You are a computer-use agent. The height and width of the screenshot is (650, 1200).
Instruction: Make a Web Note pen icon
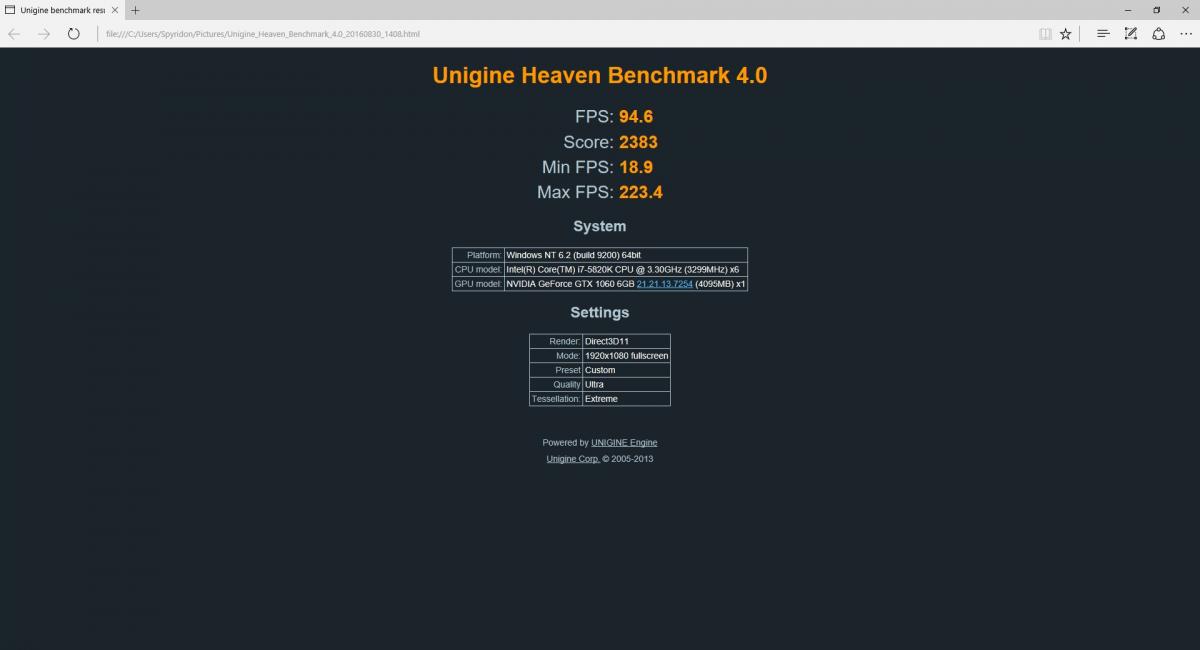[1131, 34]
